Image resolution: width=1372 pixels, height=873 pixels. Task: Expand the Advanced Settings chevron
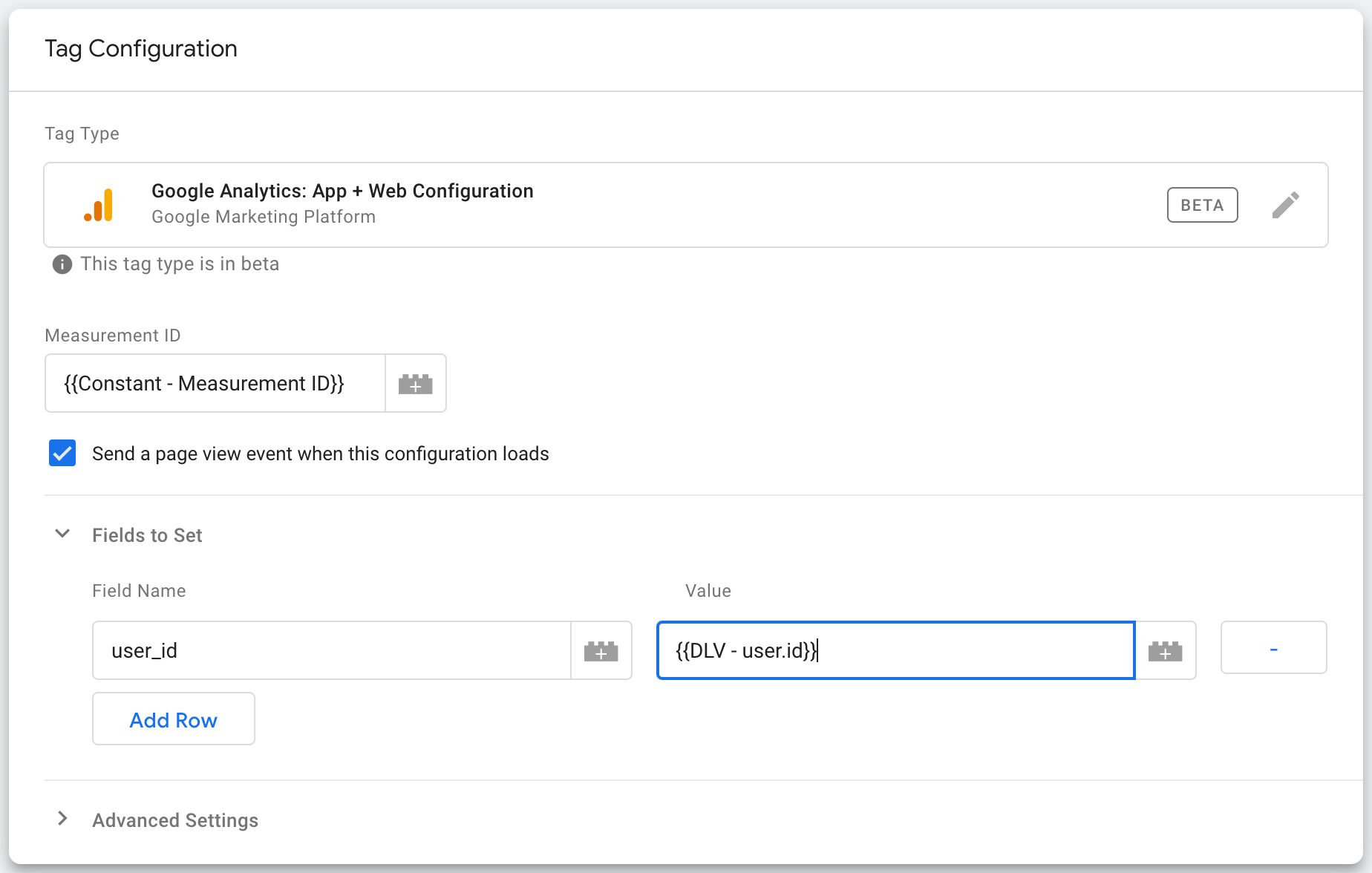[63, 819]
